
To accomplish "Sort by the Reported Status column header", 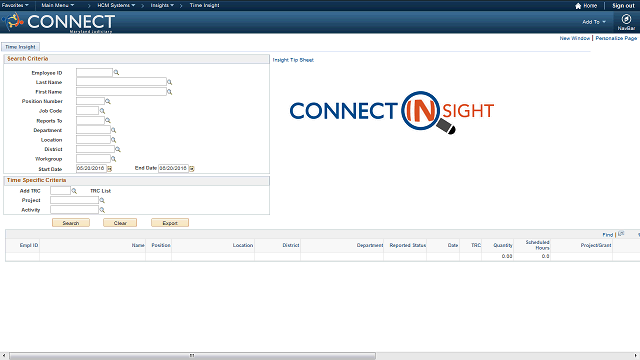I will [x=407, y=245].
